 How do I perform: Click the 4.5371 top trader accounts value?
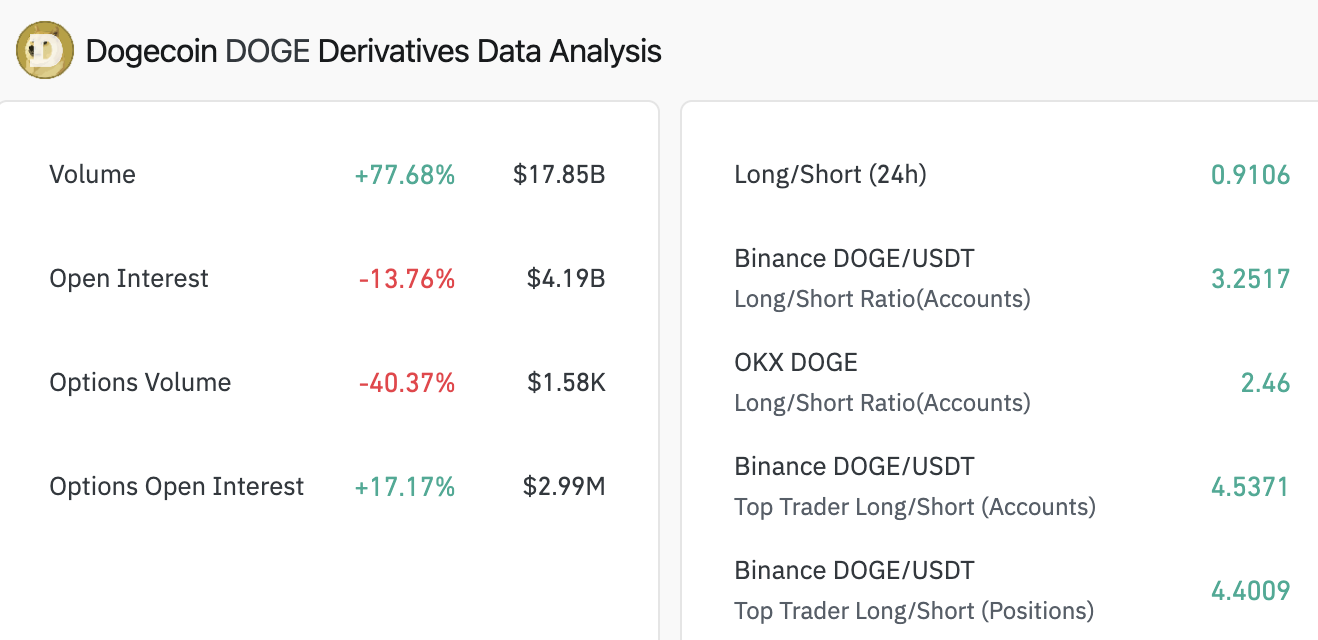(1250, 486)
